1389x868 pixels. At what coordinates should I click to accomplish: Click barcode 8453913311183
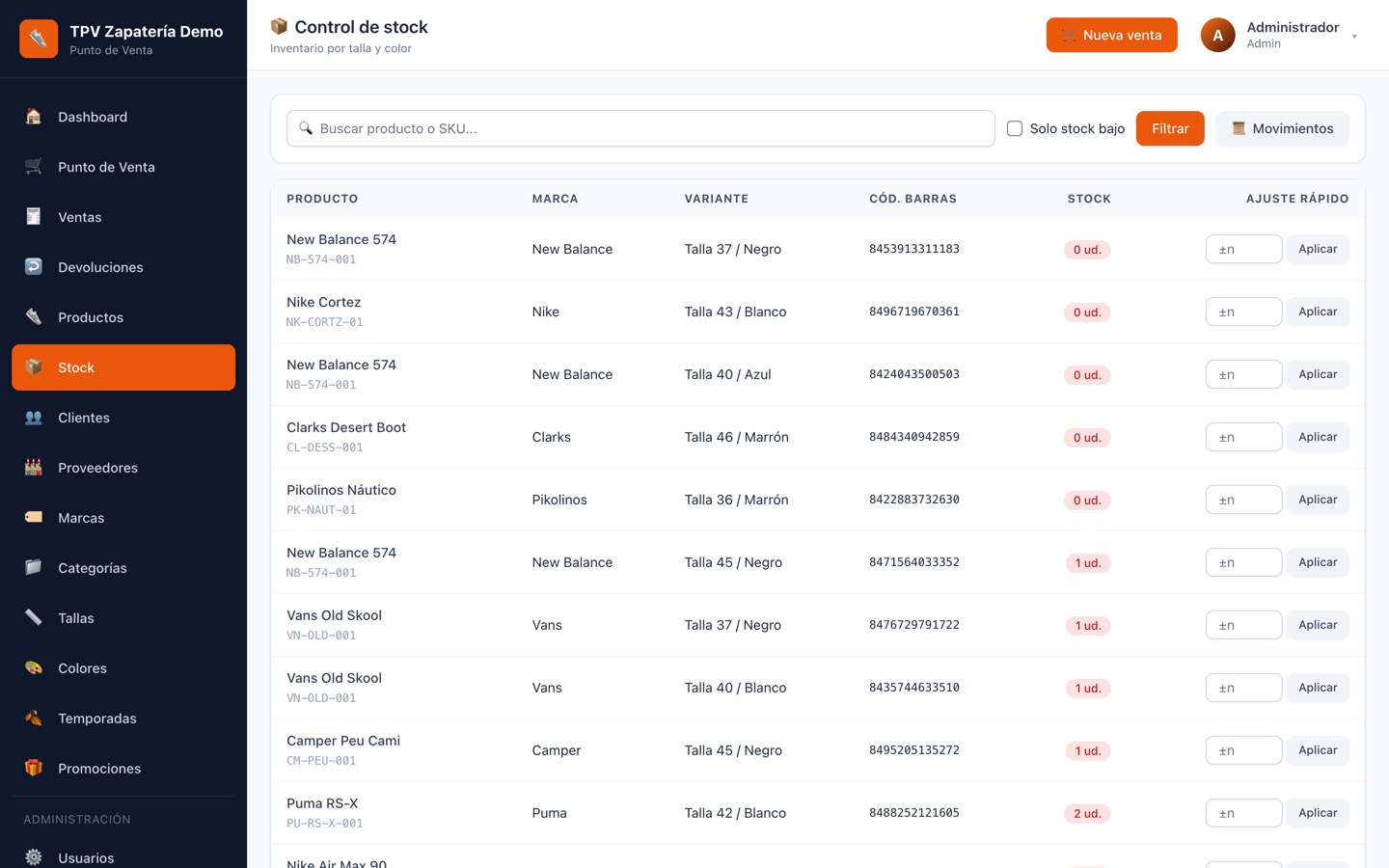coord(914,249)
